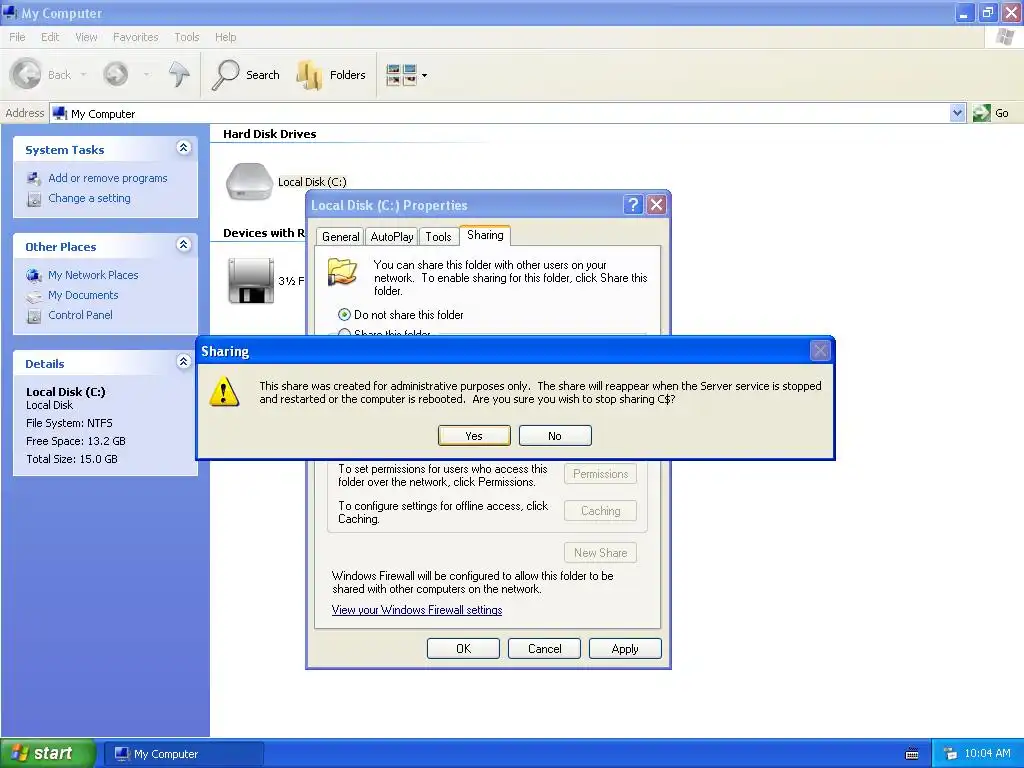Click the OK button in Properties dialog

464,648
